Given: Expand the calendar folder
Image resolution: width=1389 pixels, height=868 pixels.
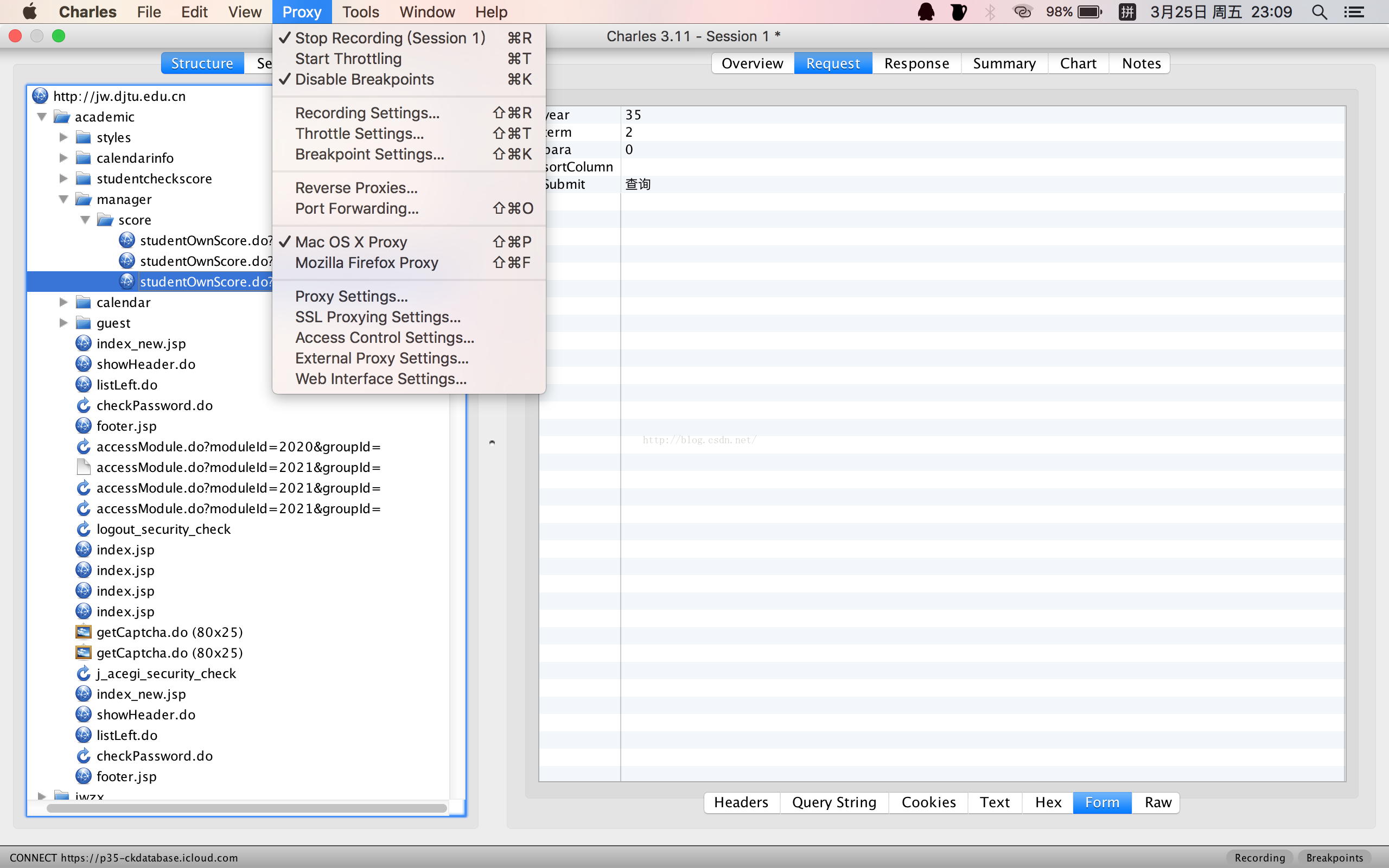Looking at the screenshot, I should pyautogui.click(x=63, y=302).
